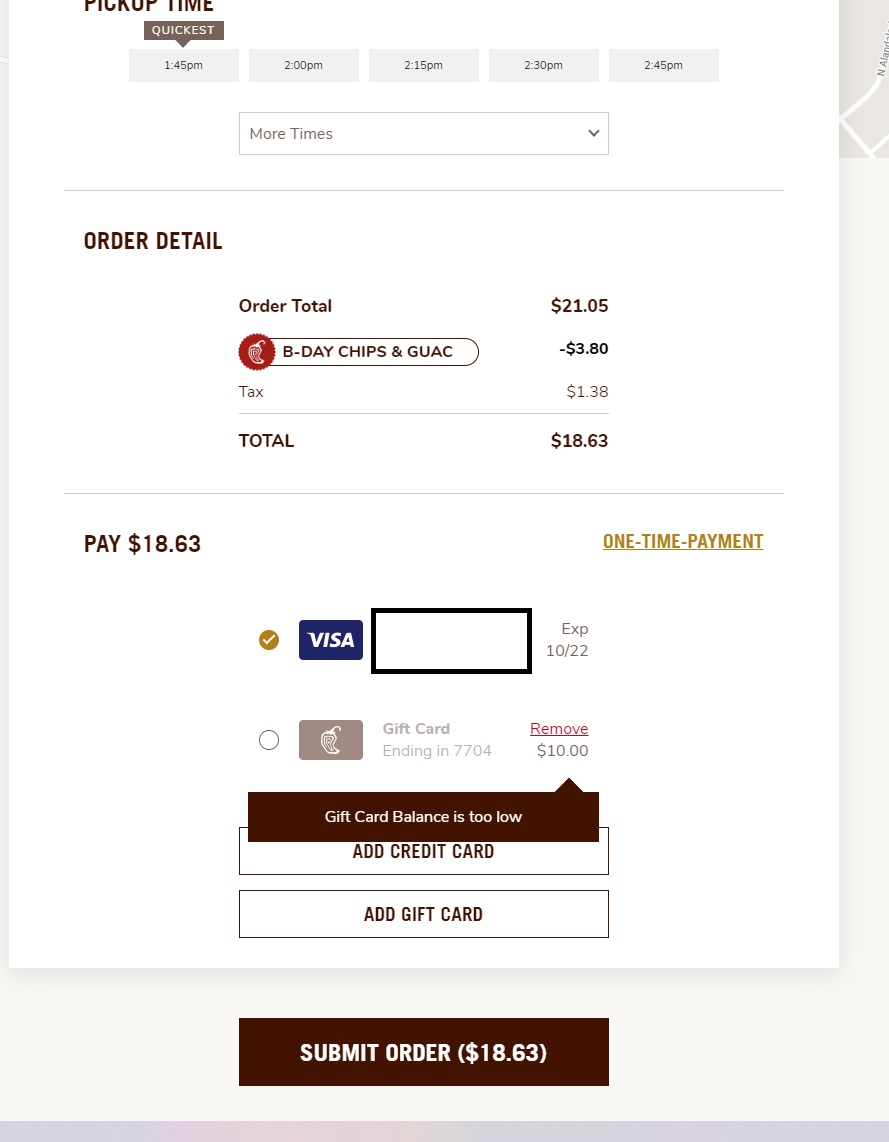Click the Chipotle pepper icon on B-DAY badge
The height and width of the screenshot is (1142, 889).
[256, 352]
